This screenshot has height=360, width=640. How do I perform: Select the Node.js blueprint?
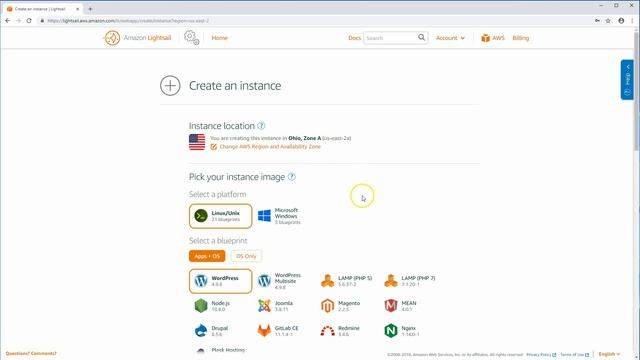pyautogui.click(x=212, y=306)
